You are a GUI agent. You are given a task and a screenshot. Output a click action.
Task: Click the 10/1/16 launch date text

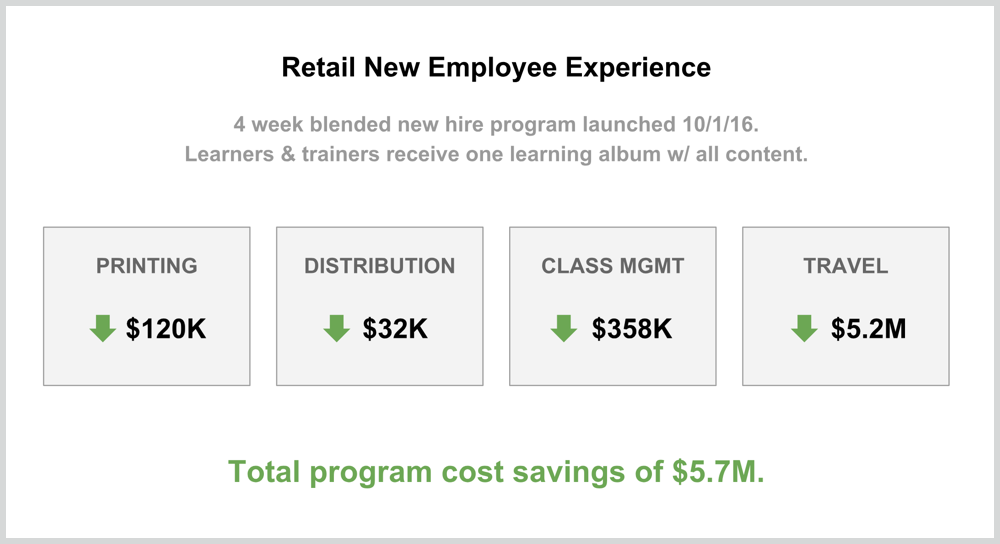[x=721, y=124]
